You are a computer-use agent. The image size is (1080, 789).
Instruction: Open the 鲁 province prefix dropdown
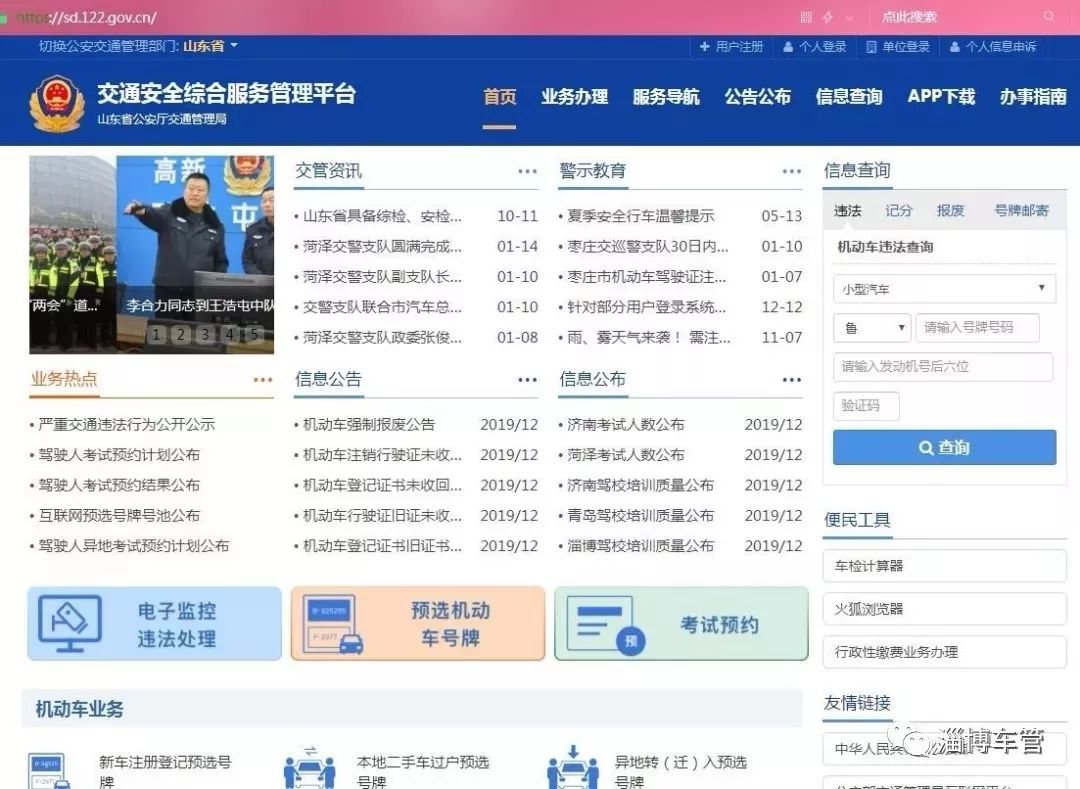coord(872,328)
